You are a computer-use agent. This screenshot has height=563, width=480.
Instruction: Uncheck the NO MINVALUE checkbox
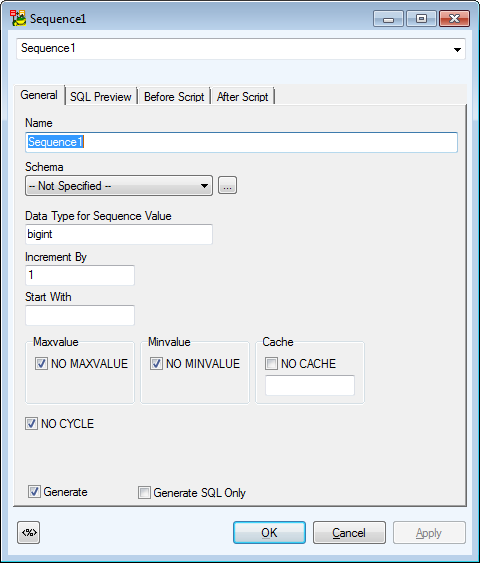pos(156,363)
